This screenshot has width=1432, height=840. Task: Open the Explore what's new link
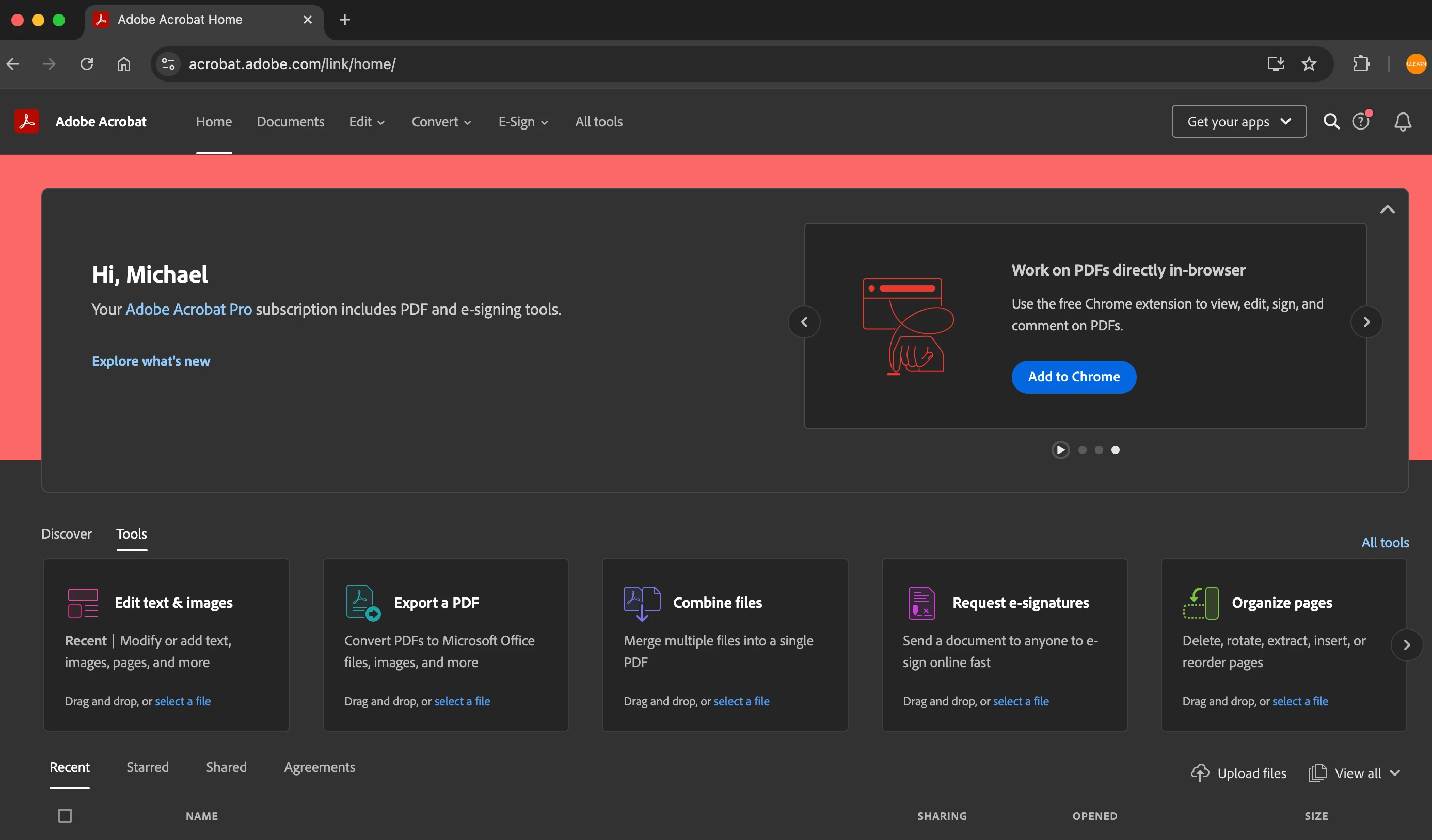point(151,361)
